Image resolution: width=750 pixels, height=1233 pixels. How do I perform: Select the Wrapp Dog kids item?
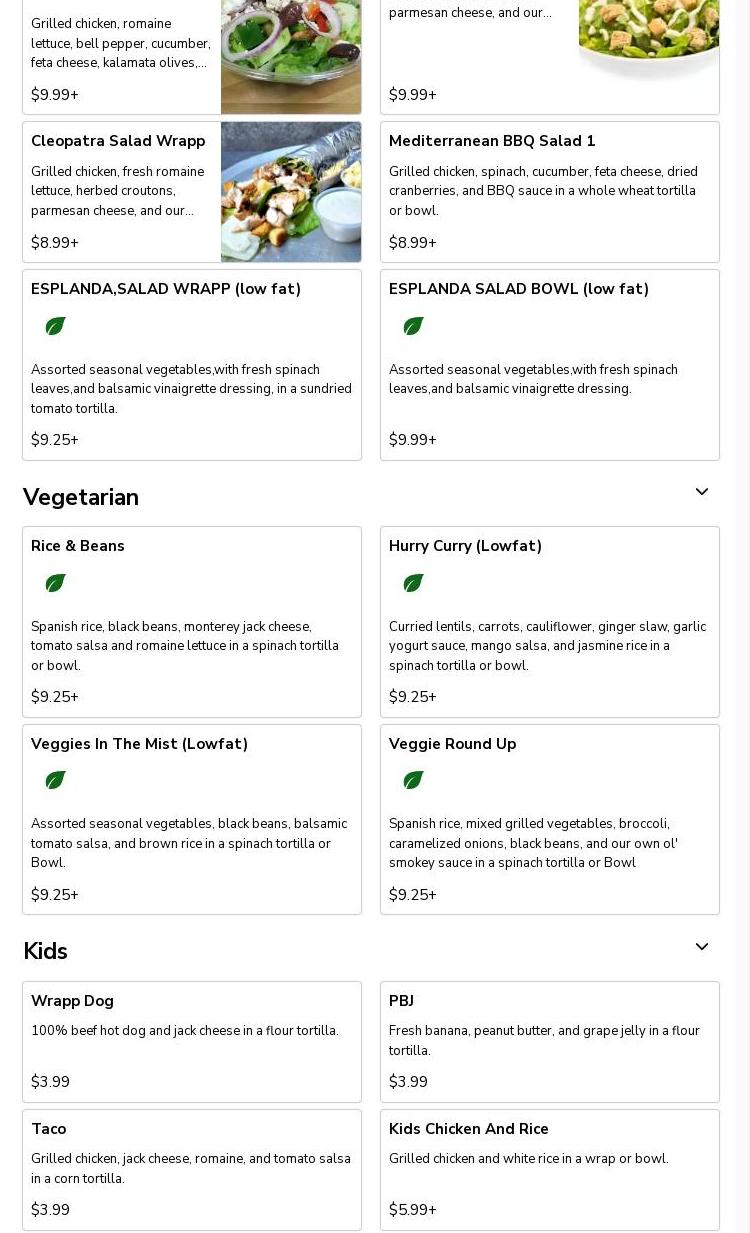point(192,1042)
